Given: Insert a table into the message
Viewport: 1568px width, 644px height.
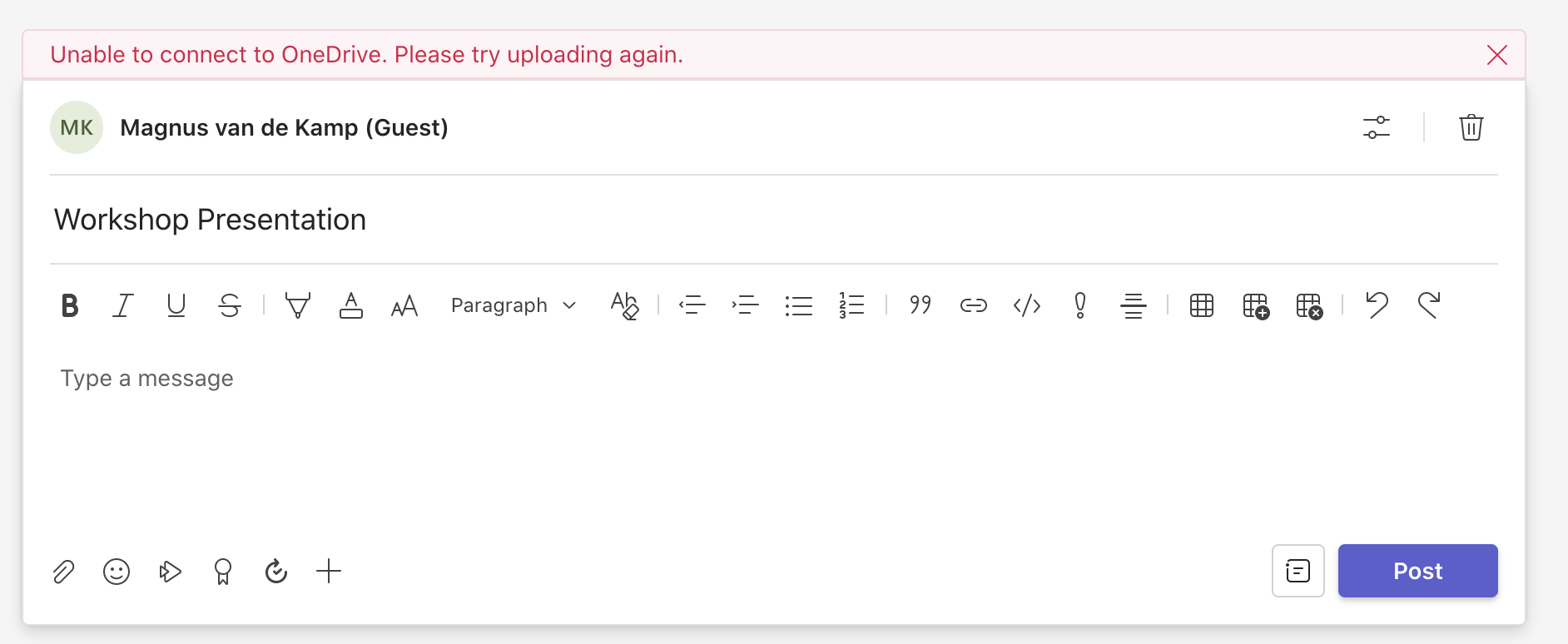Looking at the screenshot, I should [1202, 305].
